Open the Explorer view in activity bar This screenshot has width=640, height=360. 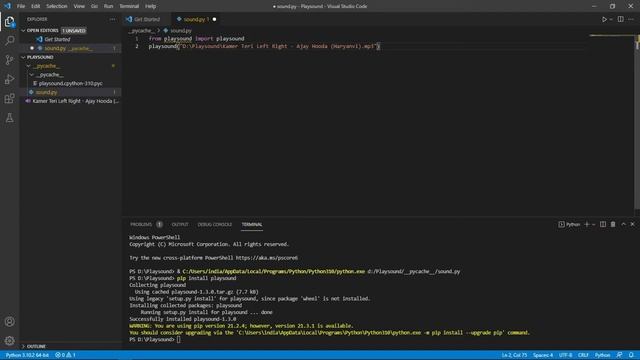tap(9, 21)
